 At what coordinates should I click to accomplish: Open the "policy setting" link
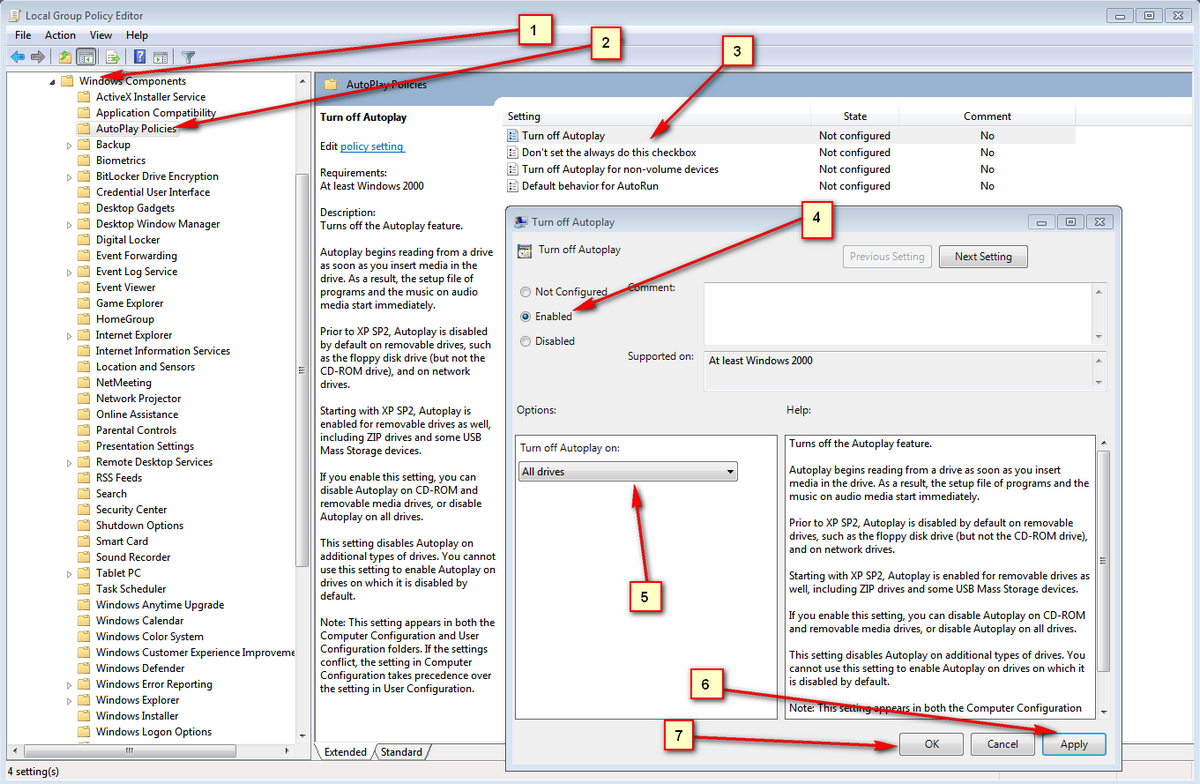(x=372, y=146)
